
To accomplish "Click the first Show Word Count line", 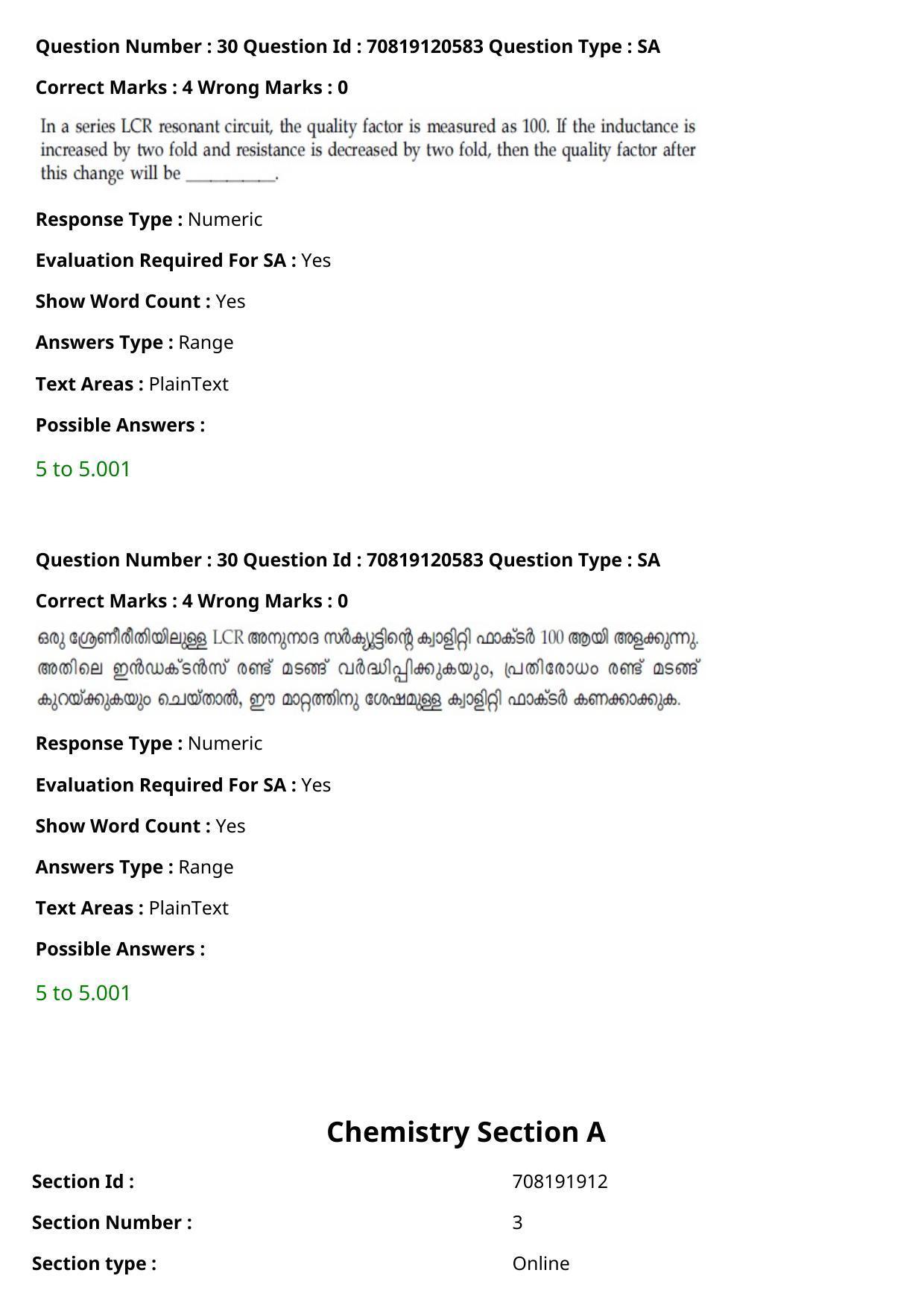I will (140, 301).
